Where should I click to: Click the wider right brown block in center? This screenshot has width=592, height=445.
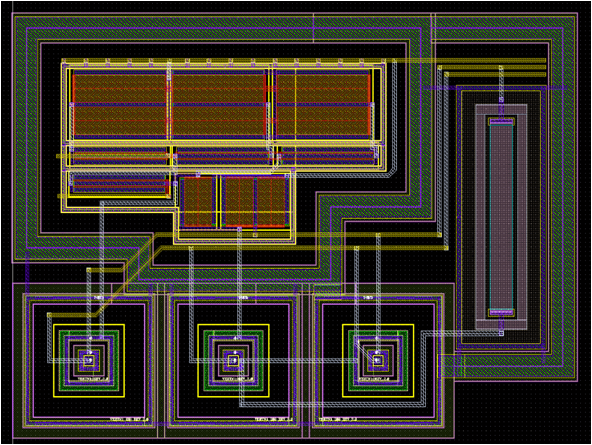tap(254, 202)
